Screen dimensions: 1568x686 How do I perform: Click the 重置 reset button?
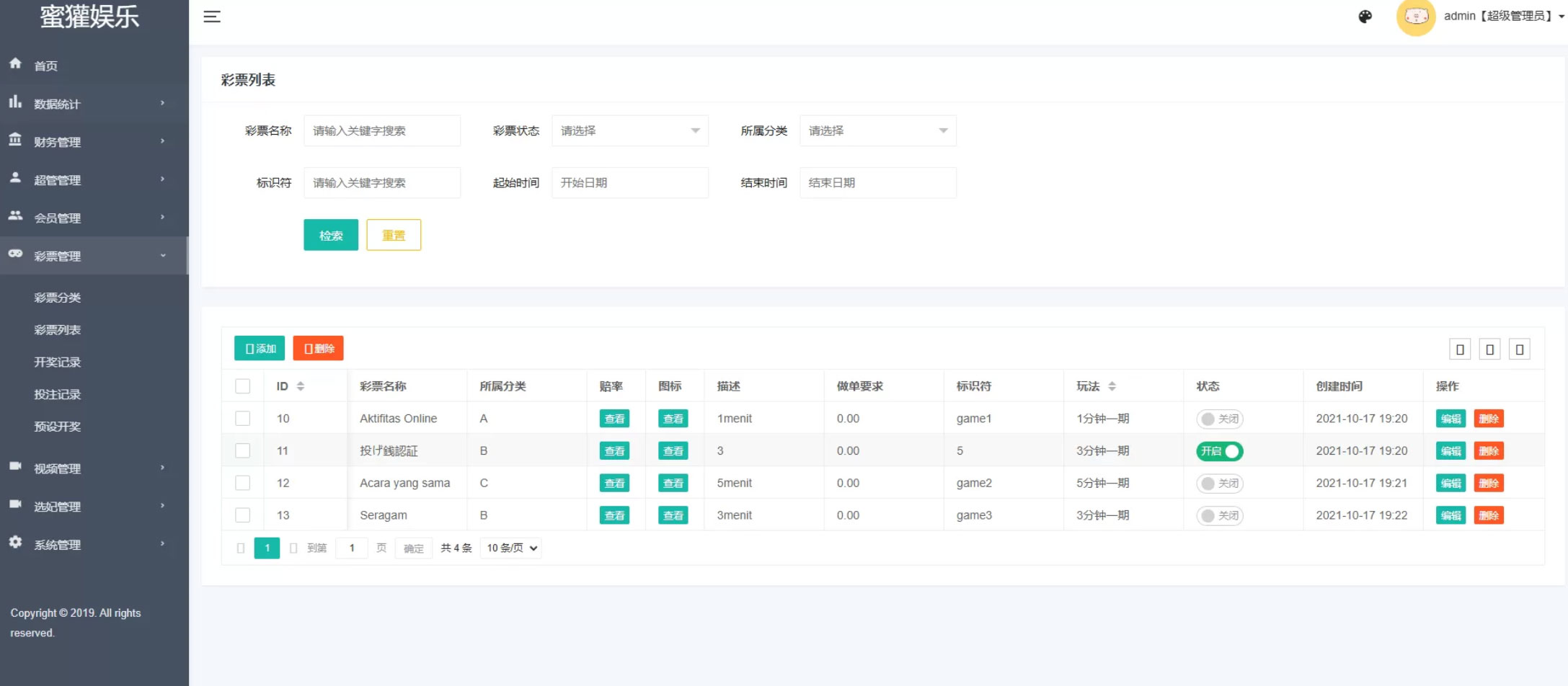[394, 235]
